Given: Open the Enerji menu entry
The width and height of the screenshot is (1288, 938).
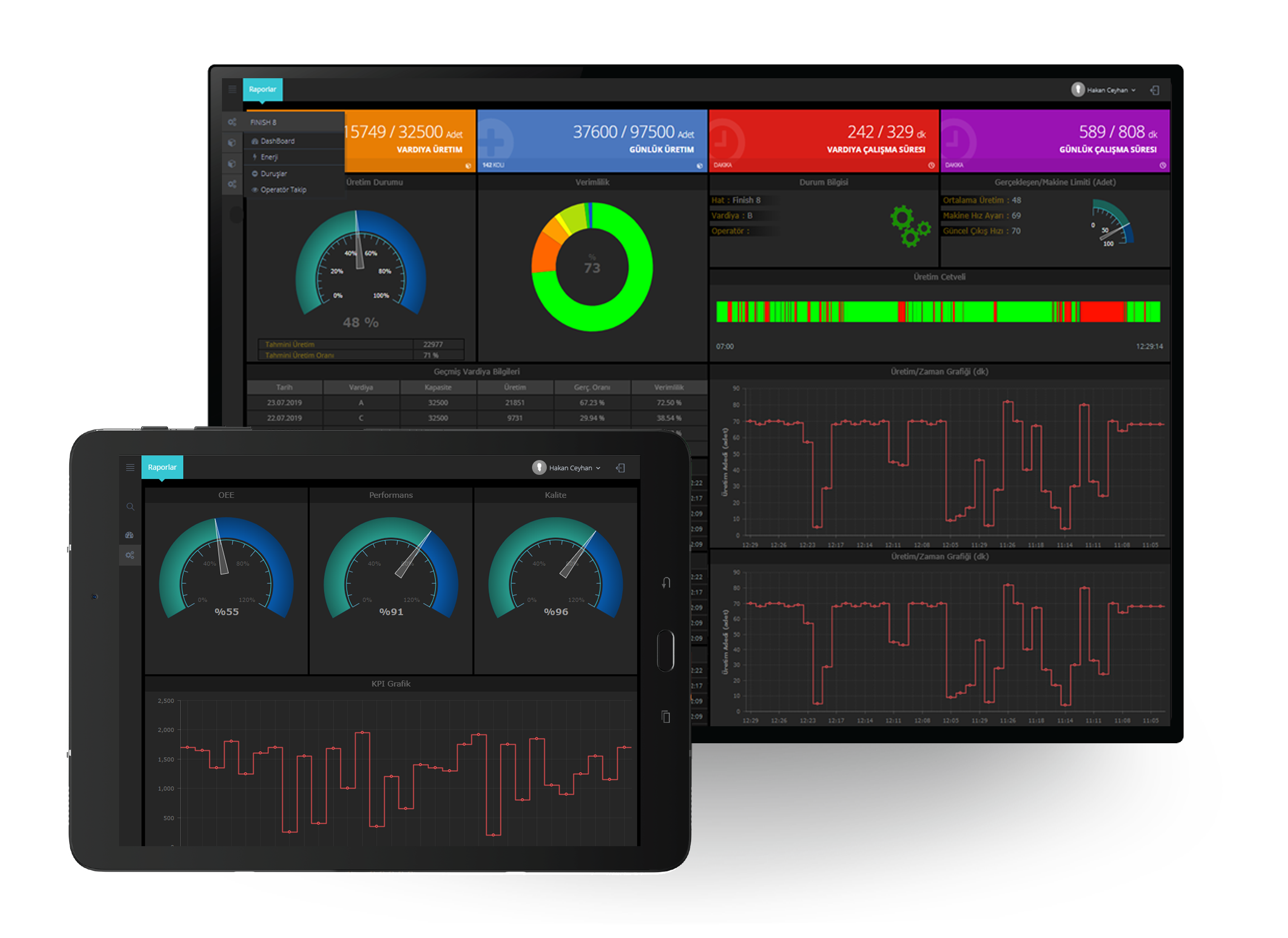Looking at the screenshot, I should click(269, 157).
